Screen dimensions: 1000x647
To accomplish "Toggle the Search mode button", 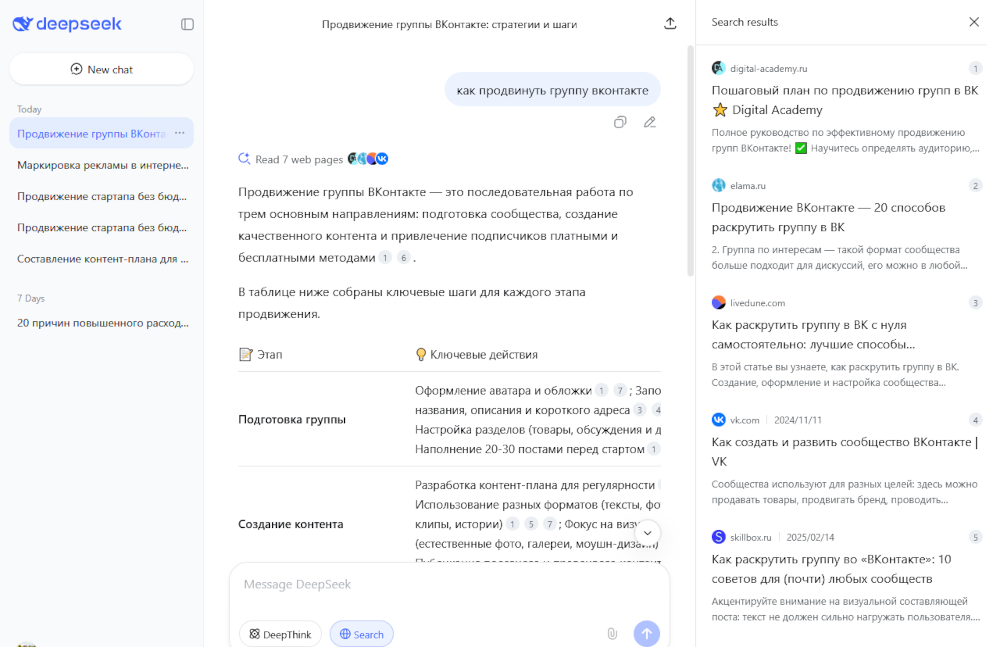I will click(362, 634).
